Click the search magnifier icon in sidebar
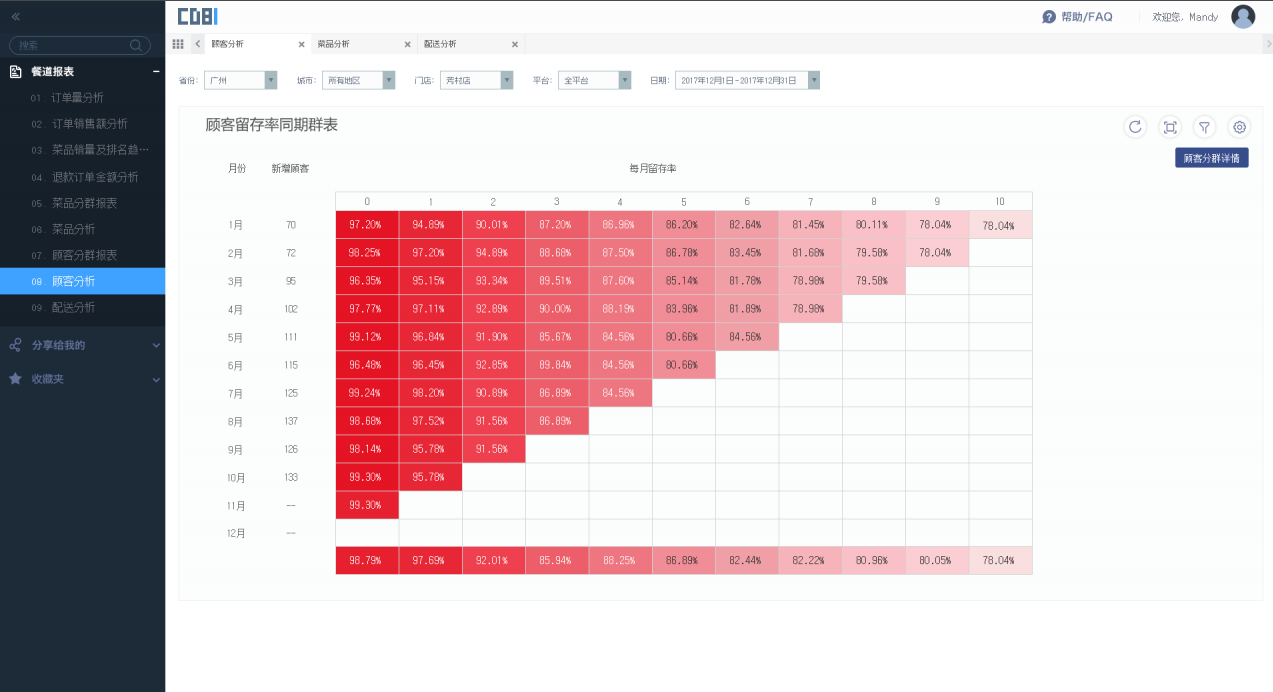1273x692 pixels. [x=136, y=45]
